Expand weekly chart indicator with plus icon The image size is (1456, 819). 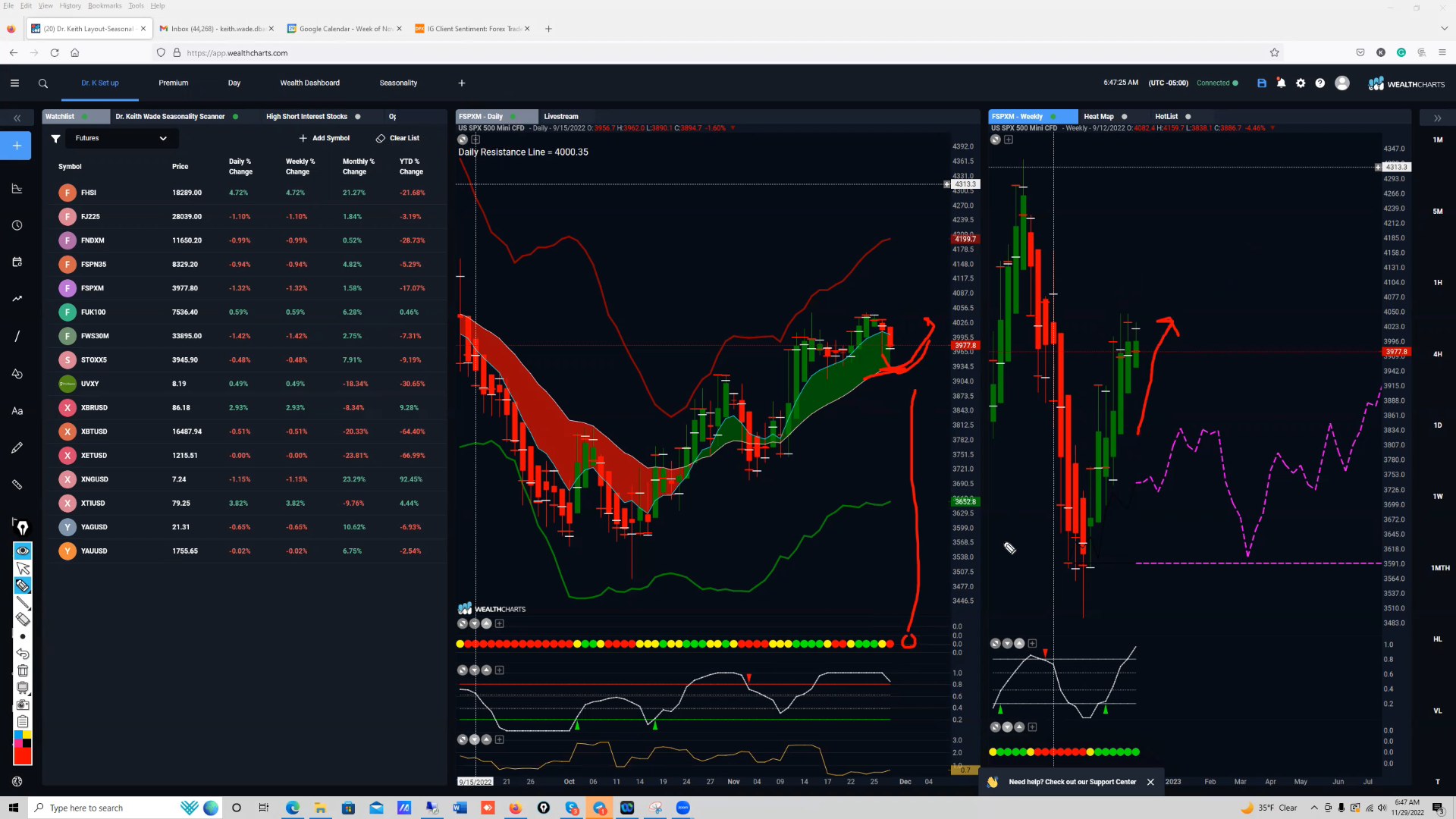(x=1009, y=140)
